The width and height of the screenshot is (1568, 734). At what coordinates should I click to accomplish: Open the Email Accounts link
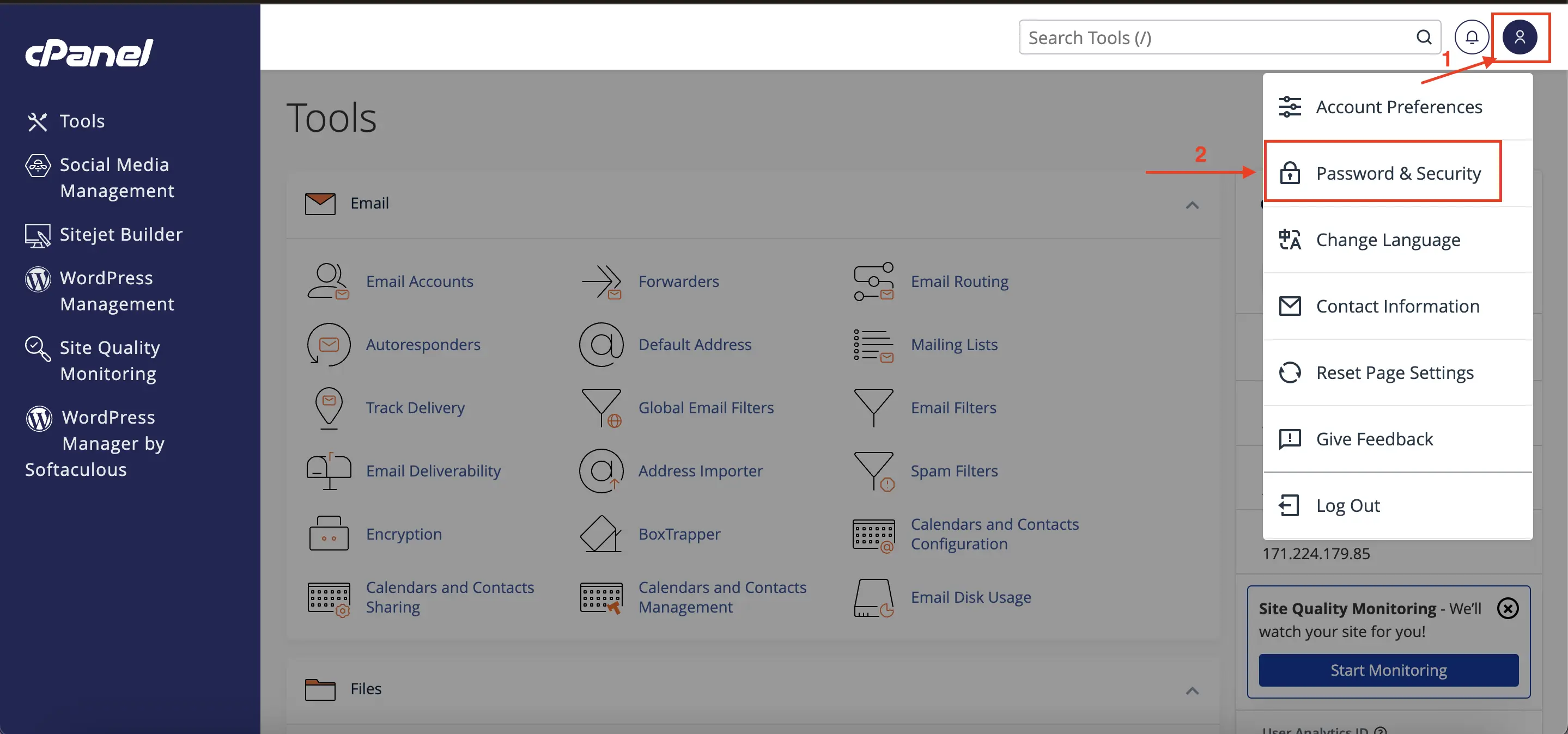pyautogui.click(x=420, y=282)
